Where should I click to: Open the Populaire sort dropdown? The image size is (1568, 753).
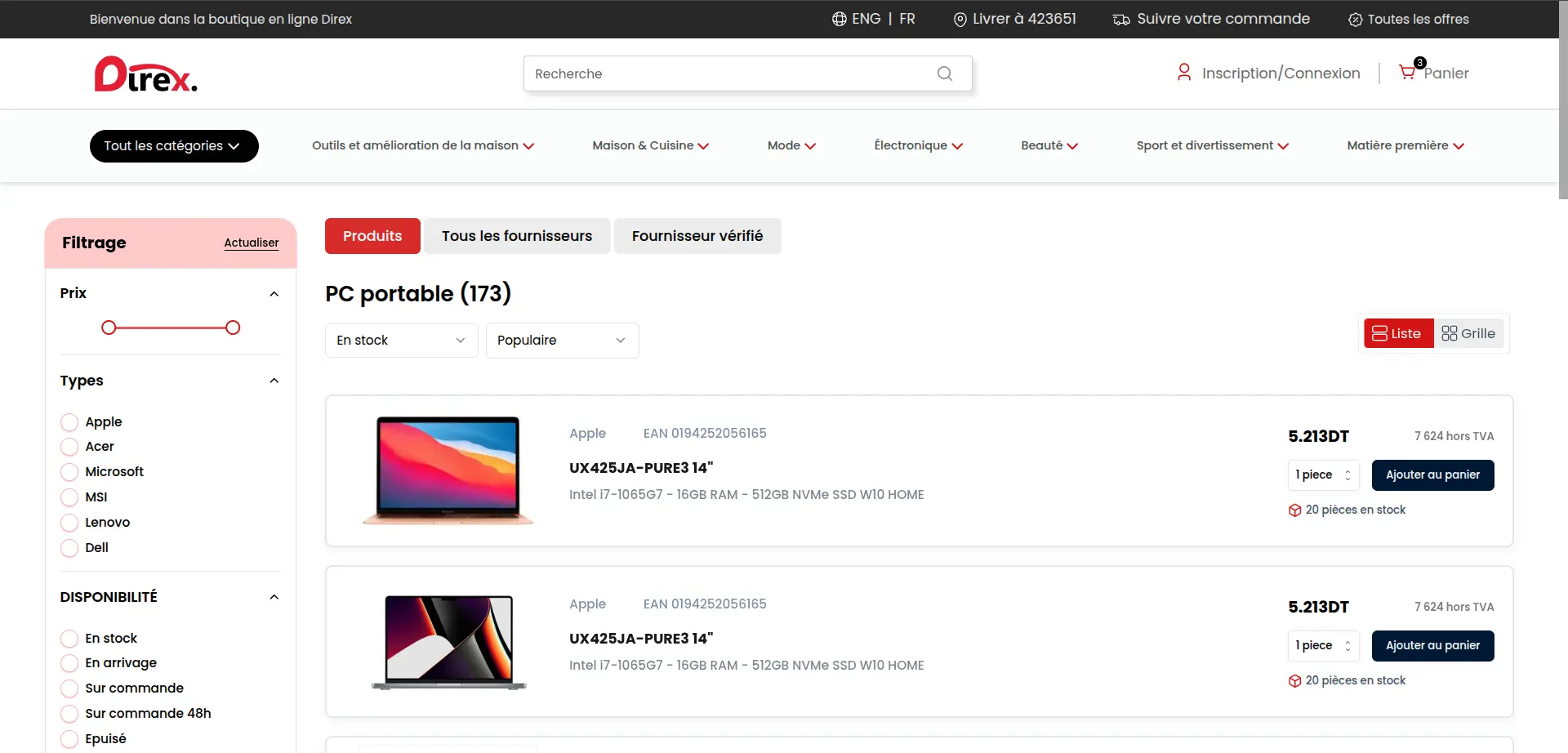(562, 341)
